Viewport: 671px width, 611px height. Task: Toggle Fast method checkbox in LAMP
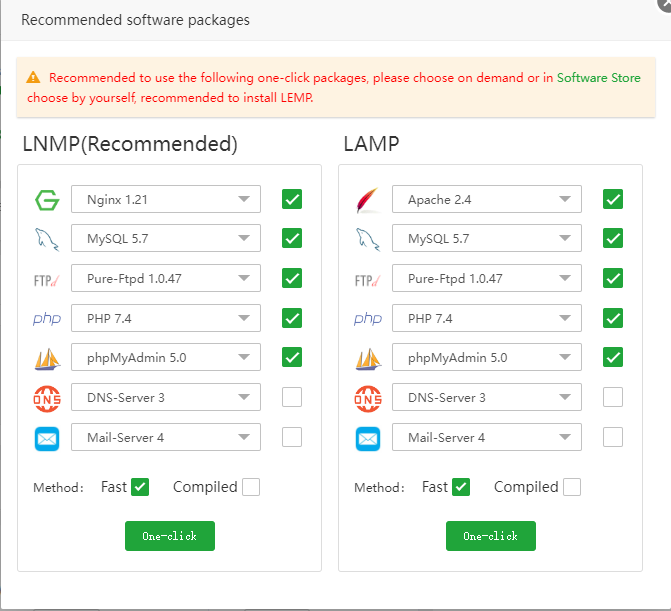461,487
